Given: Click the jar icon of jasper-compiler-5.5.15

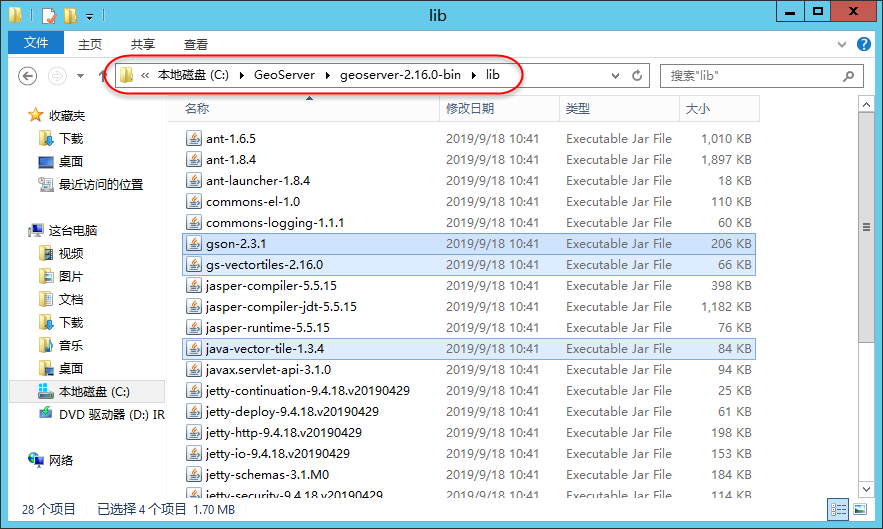Looking at the screenshot, I should (194, 286).
